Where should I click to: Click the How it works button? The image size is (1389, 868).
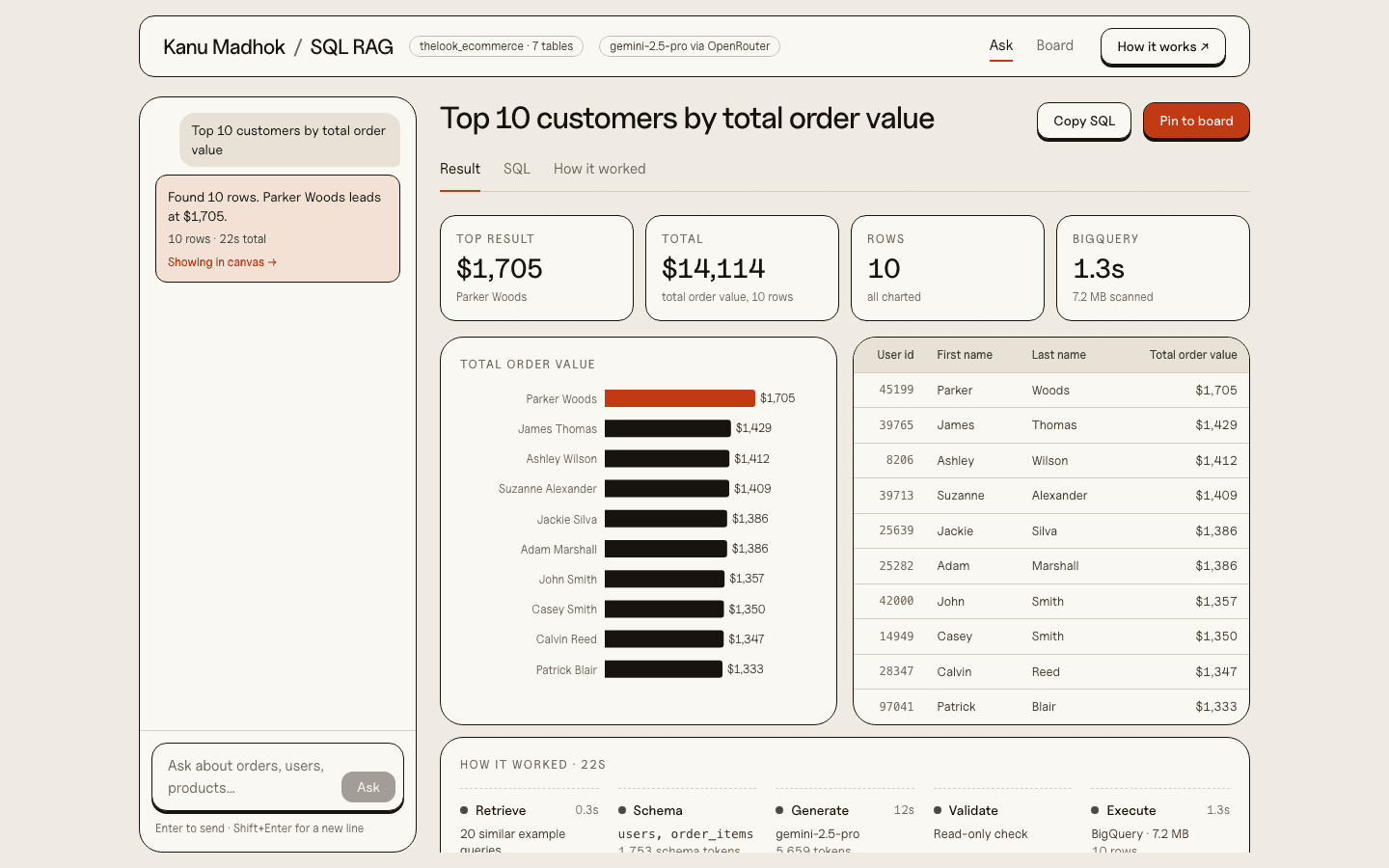pos(1163,46)
